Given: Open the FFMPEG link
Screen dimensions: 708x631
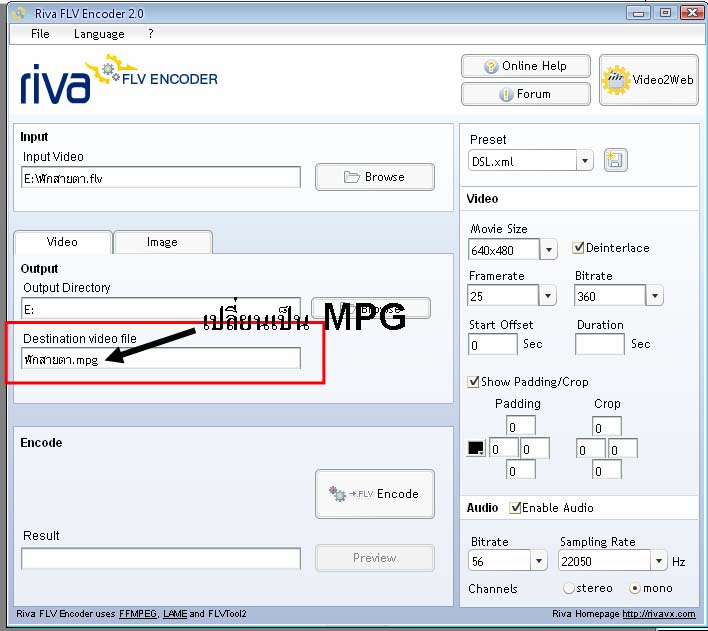Looking at the screenshot, I should pos(138,614).
